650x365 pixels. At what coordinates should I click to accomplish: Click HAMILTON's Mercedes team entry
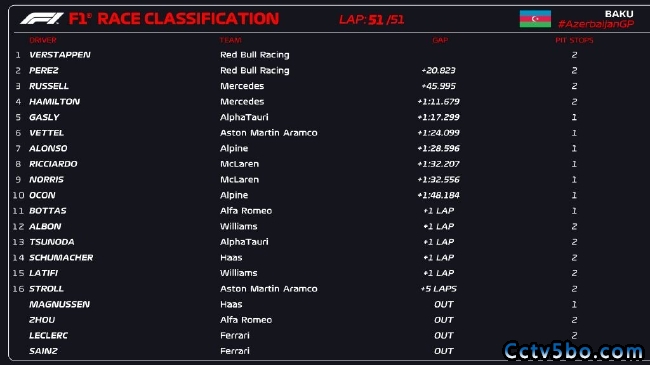(242, 102)
